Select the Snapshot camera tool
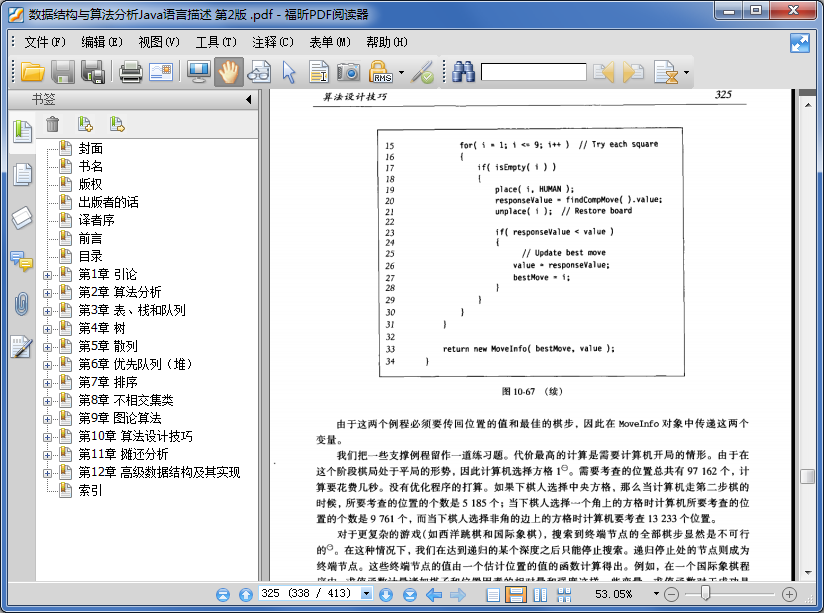 [348, 71]
